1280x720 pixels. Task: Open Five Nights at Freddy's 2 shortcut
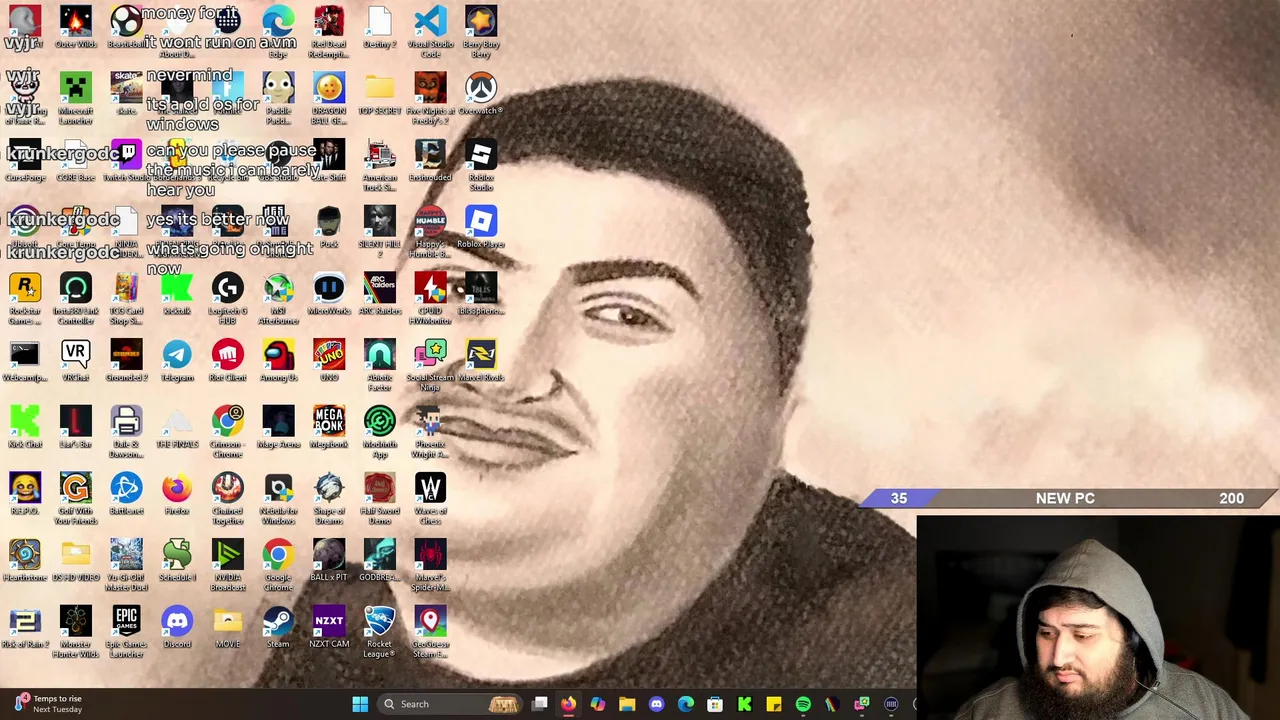point(430,97)
